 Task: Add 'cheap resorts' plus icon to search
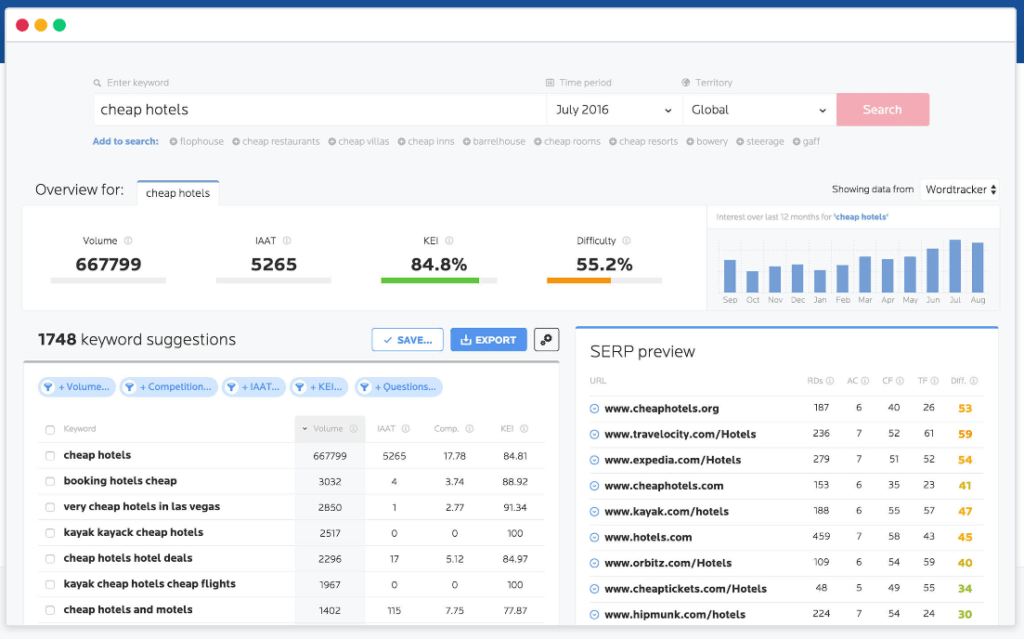click(613, 142)
